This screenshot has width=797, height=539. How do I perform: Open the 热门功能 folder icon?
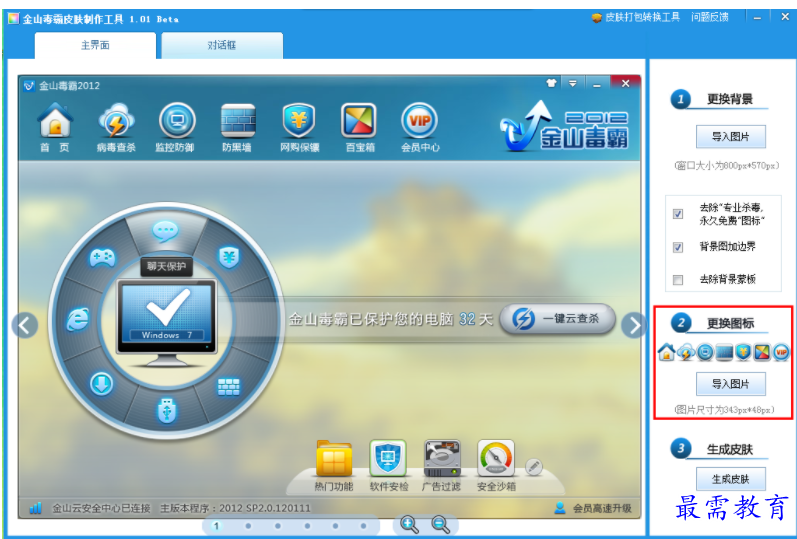point(334,460)
